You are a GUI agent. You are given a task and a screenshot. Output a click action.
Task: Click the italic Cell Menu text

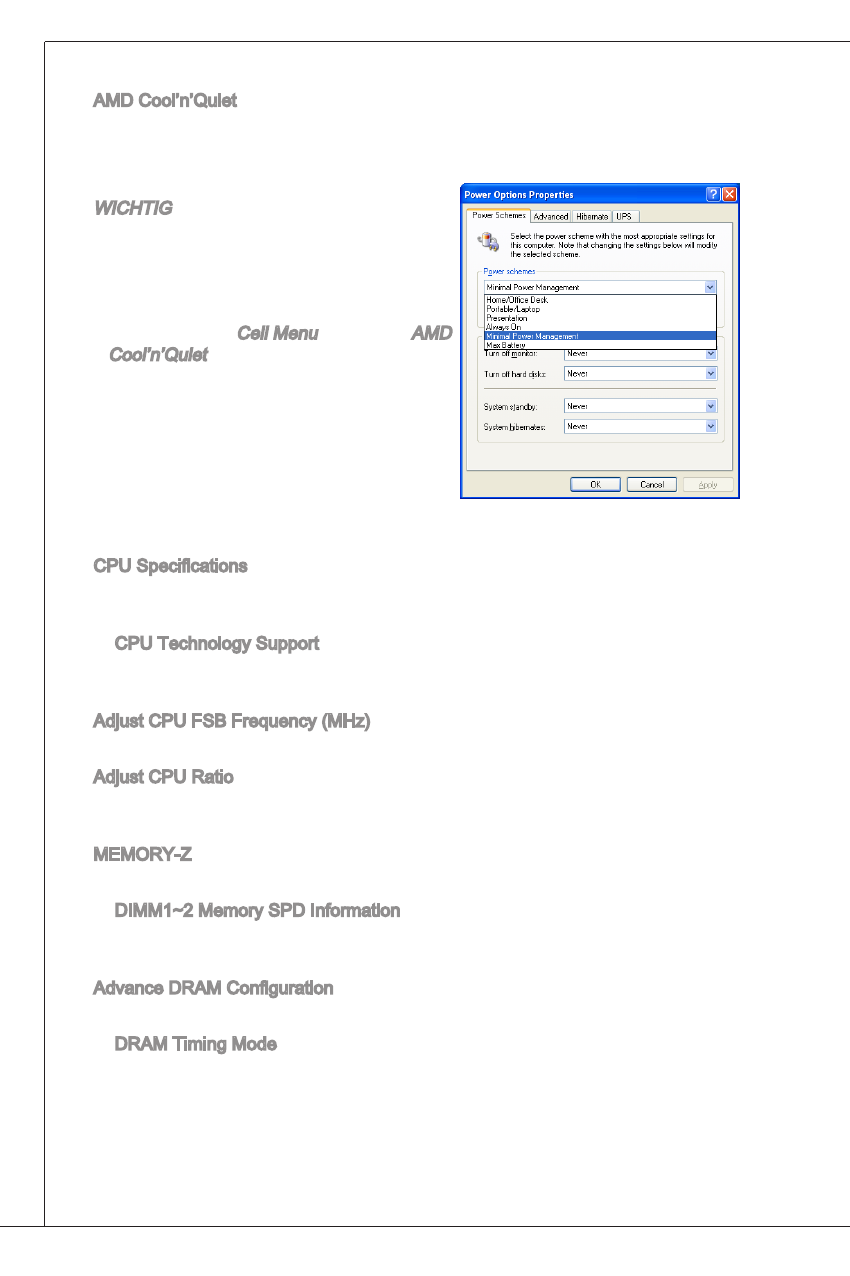(277, 333)
